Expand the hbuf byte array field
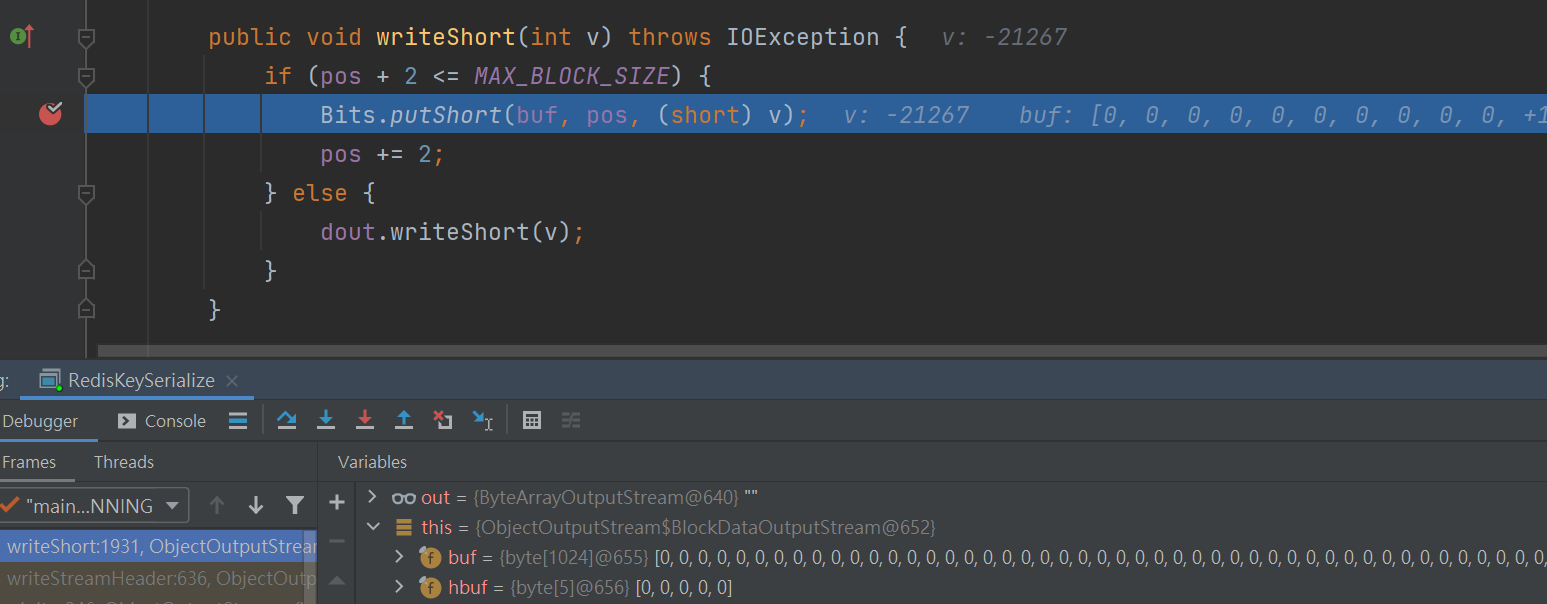Viewport: 1547px width, 604px height. (400, 587)
